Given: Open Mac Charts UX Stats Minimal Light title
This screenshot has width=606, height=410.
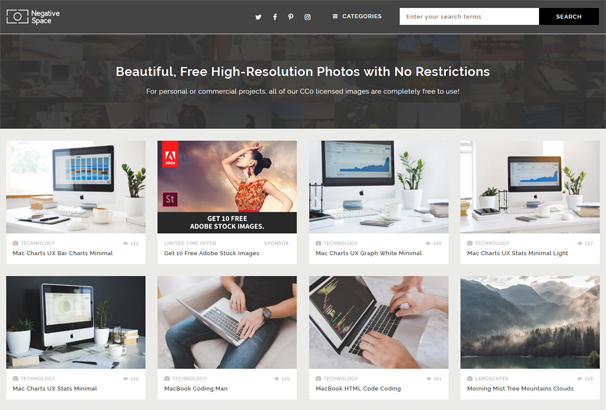Looking at the screenshot, I should pyautogui.click(x=517, y=253).
